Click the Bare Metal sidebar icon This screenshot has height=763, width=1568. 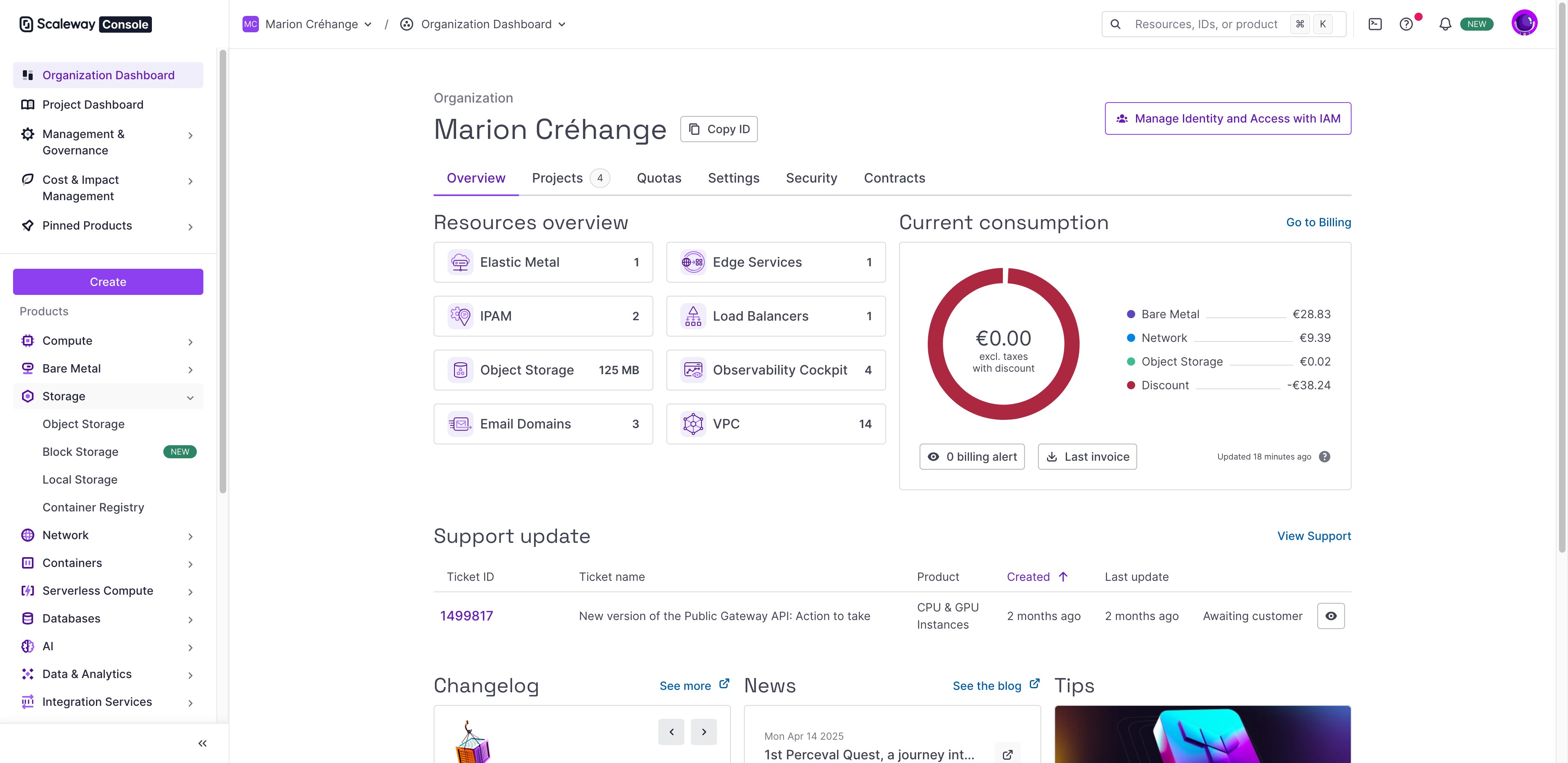point(27,368)
